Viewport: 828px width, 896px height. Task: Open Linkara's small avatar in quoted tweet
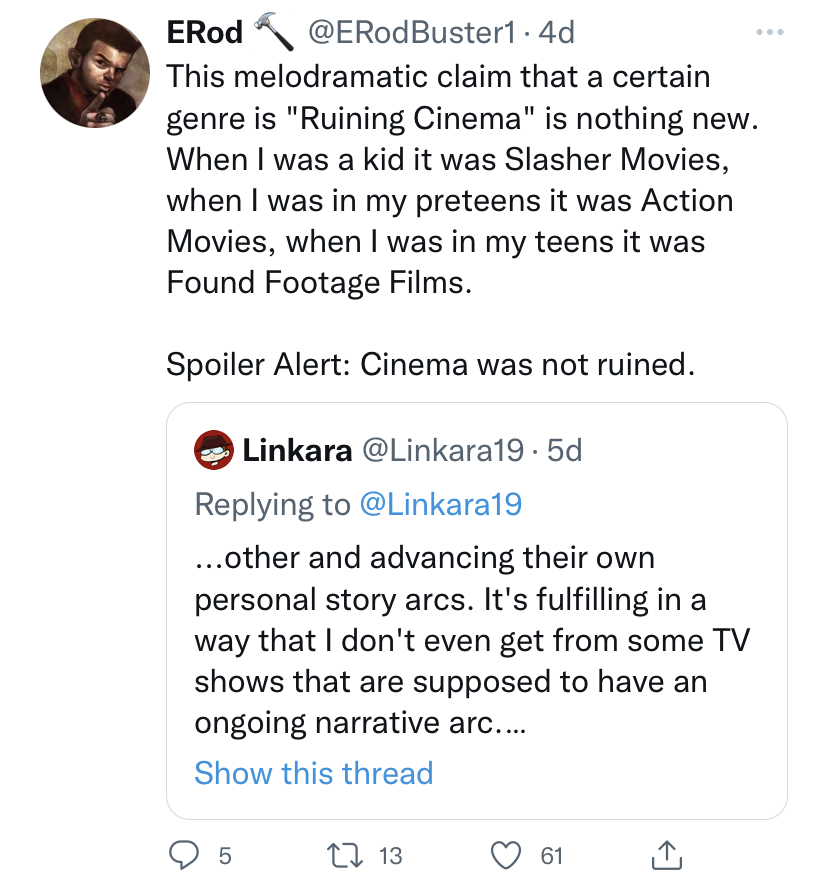point(214,450)
